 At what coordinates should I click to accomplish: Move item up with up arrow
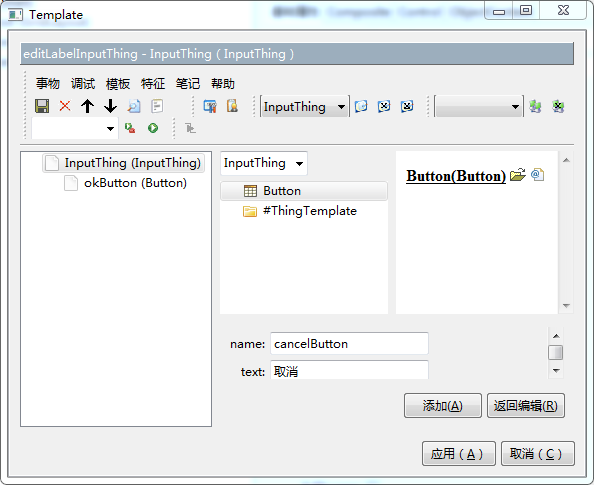(88, 106)
